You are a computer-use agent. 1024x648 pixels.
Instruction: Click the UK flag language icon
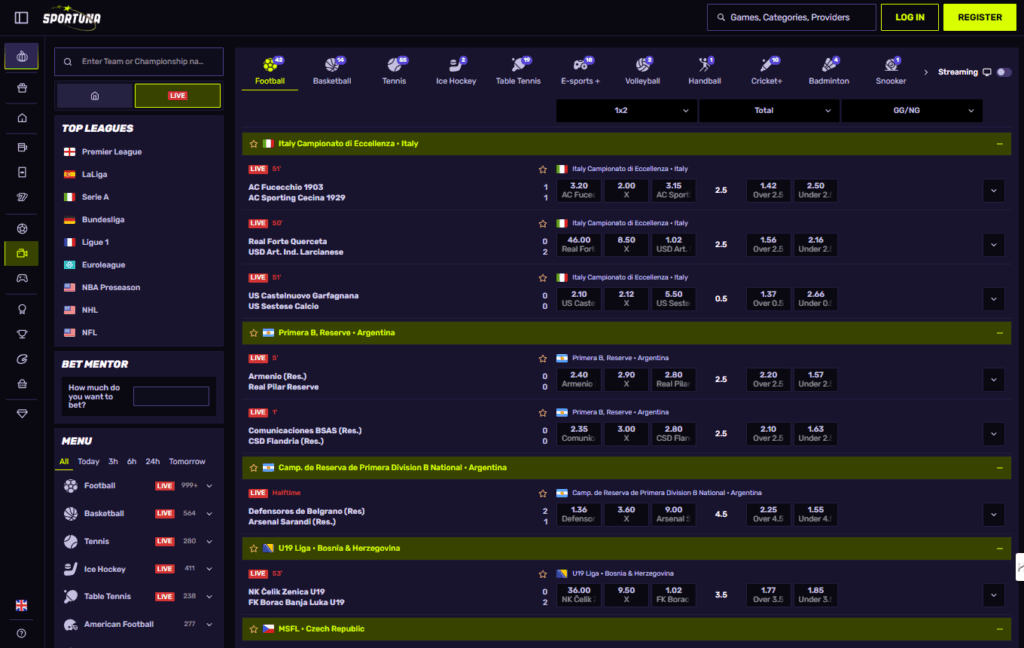21,605
